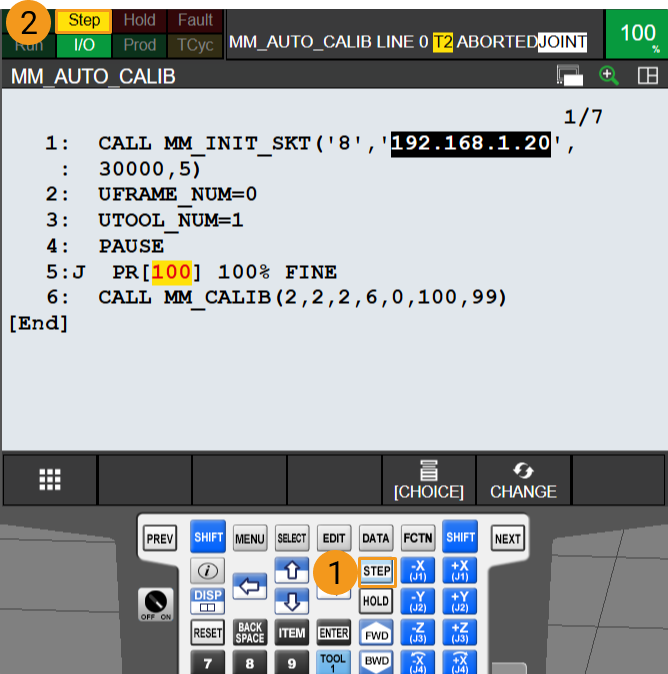
Task: Click the Step status indicator
Action: [84, 21]
